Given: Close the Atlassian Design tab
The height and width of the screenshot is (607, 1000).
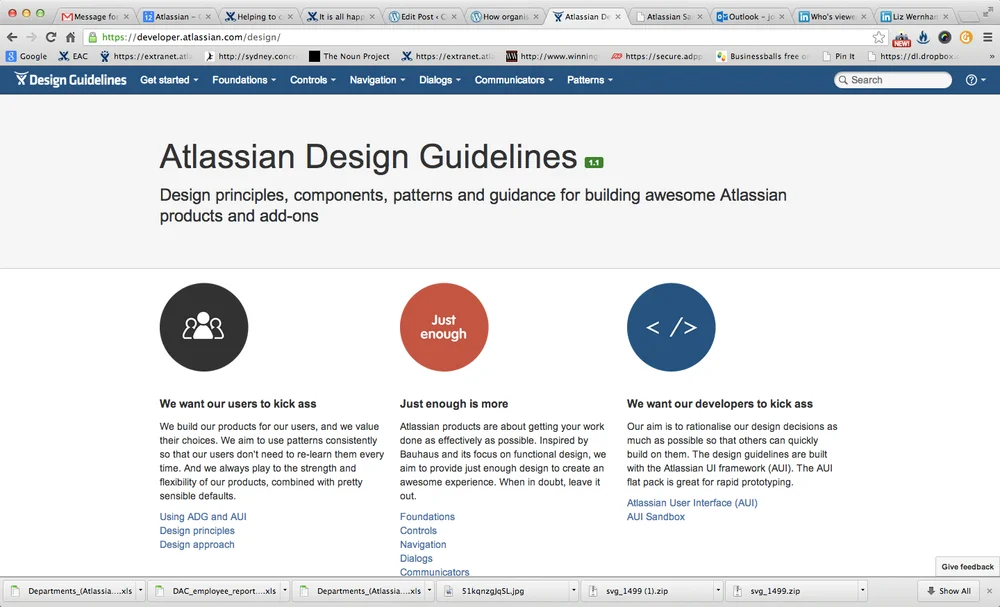Looking at the screenshot, I should pyautogui.click(x=617, y=17).
